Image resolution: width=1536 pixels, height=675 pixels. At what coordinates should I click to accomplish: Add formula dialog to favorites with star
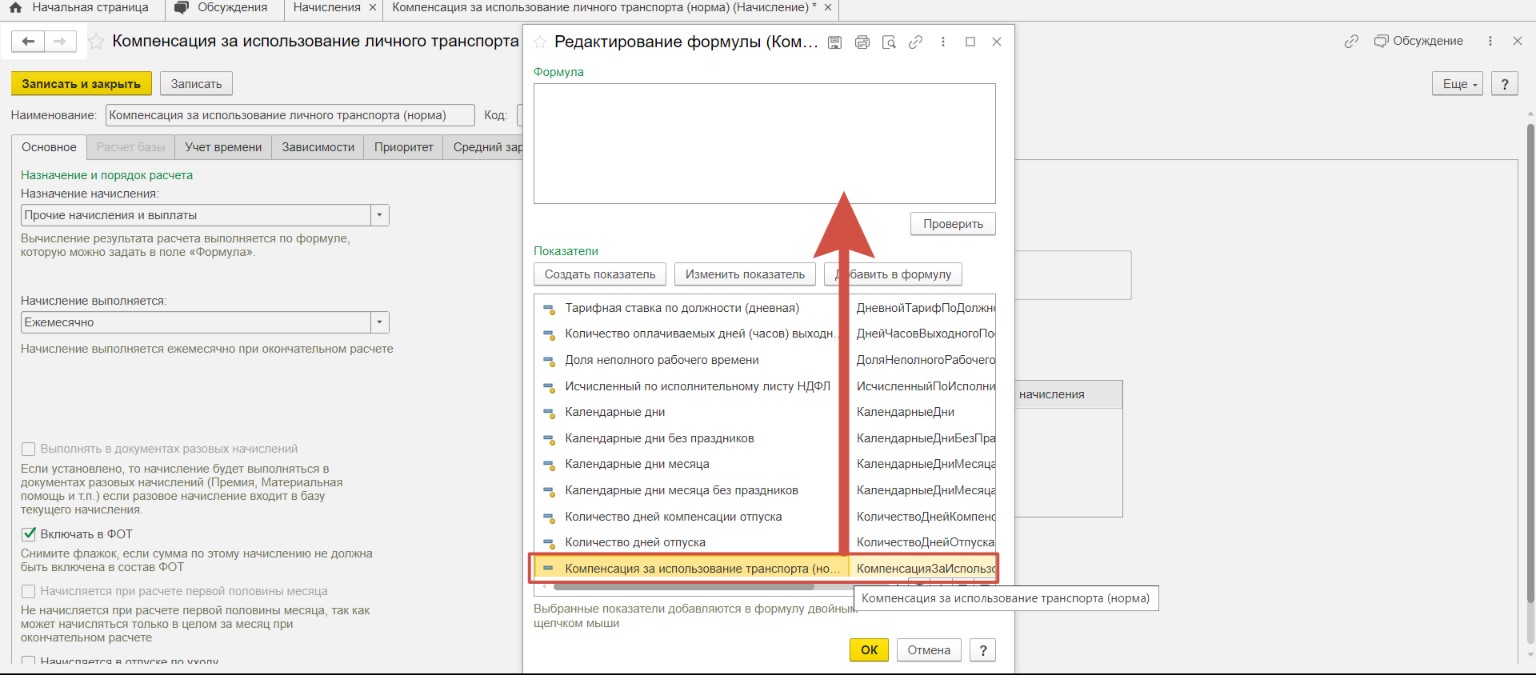click(540, 42)
